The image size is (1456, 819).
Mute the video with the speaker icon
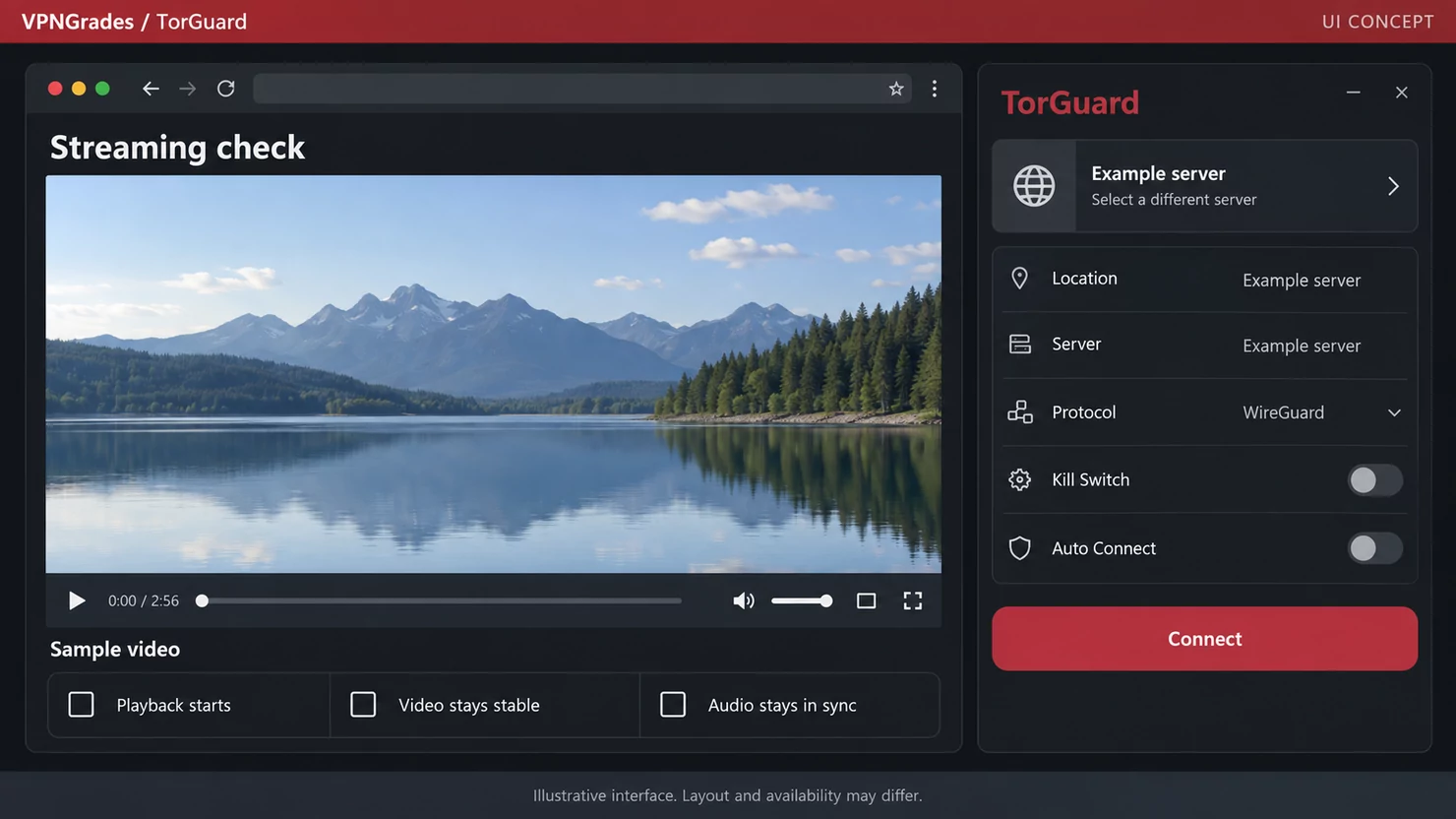pyautogui.click(x=744, y=600)
